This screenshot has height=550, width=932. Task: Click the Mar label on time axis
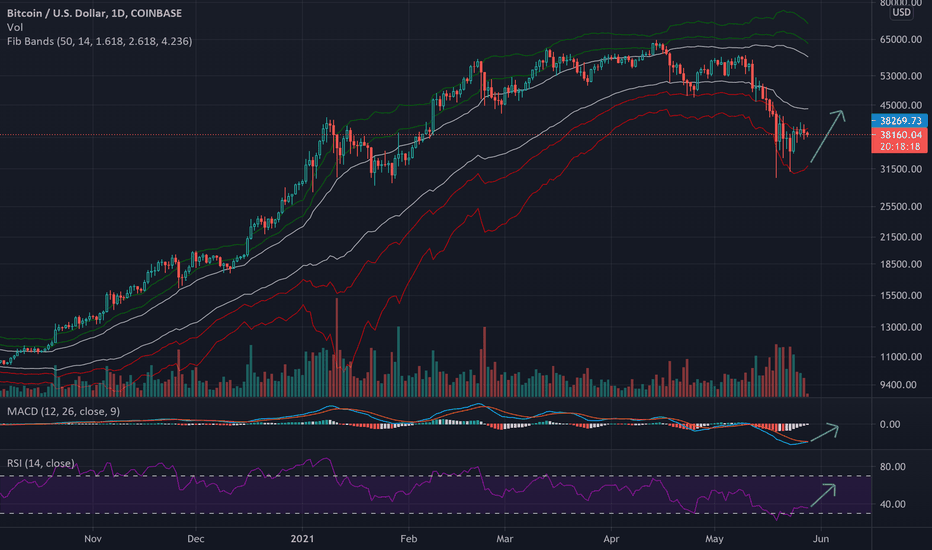click(x=505, y=539)
